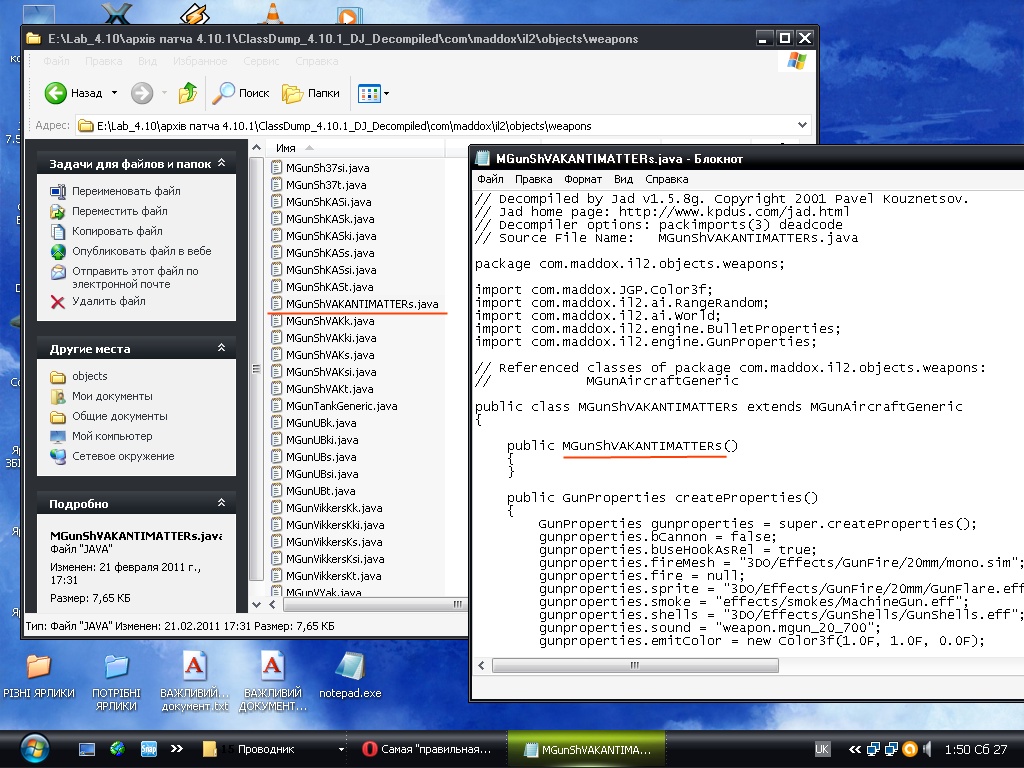This screenshot has height=768, width=1024.
Task: Open the Формат menu in Notepad
Action: 582,179
